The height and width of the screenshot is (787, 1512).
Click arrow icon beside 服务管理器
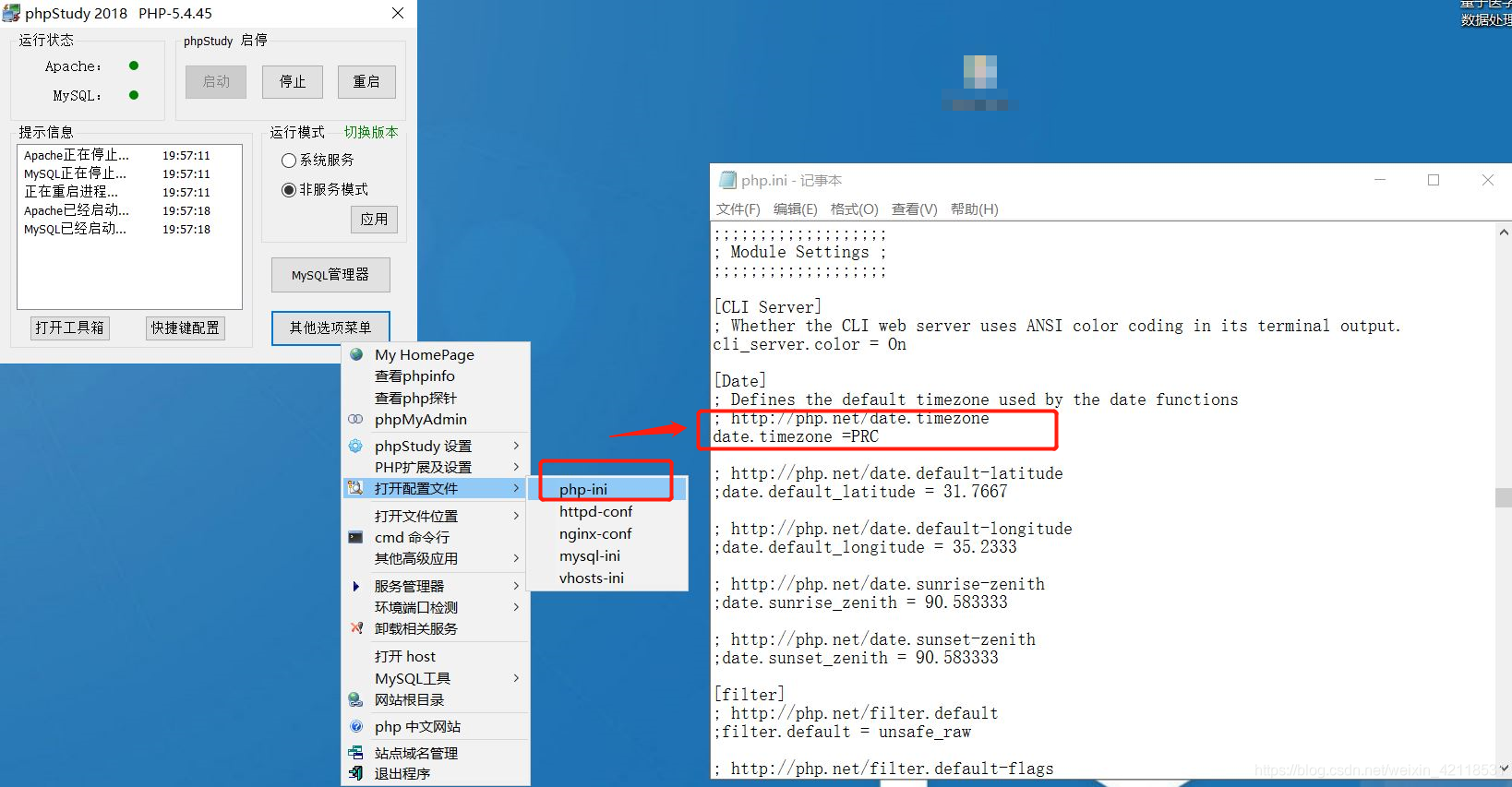356,586
